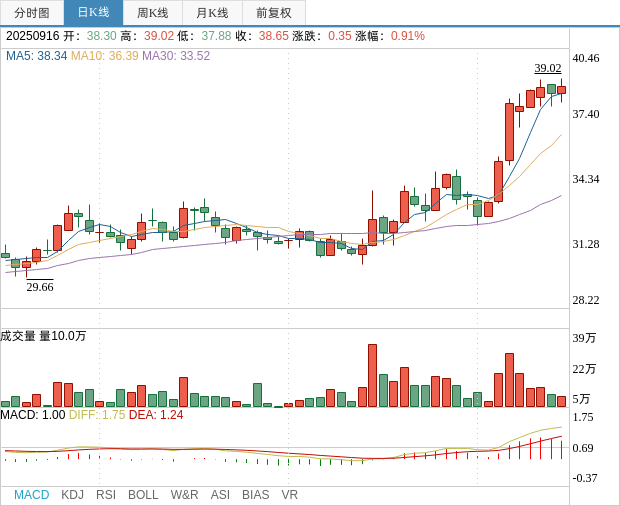The height and width of the screenshot is (506, 620).
Task: Click the DEA: 1.24 value
Action: pyautogui.click(x=156, y=415)
